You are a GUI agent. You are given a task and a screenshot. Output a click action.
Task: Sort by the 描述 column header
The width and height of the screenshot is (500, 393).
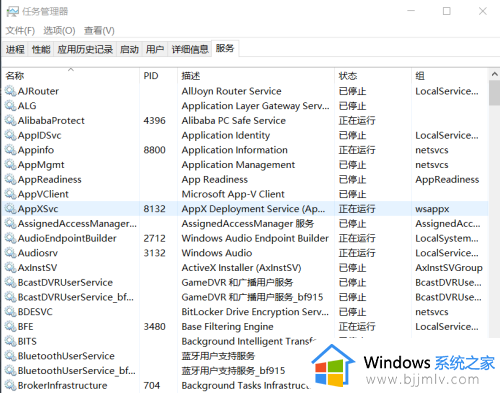tap(256, 76)
